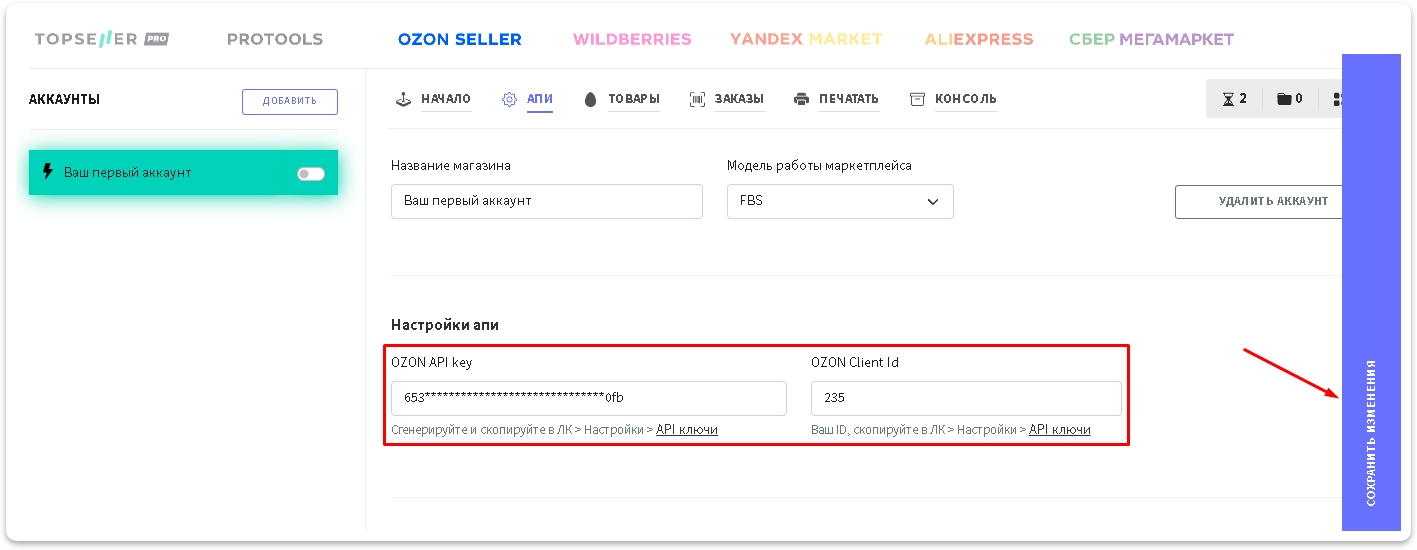This screenshot has width=1417, height=550.
Task: Click the ДОБАВИТЬ account button
Action: tap(290, 101)
